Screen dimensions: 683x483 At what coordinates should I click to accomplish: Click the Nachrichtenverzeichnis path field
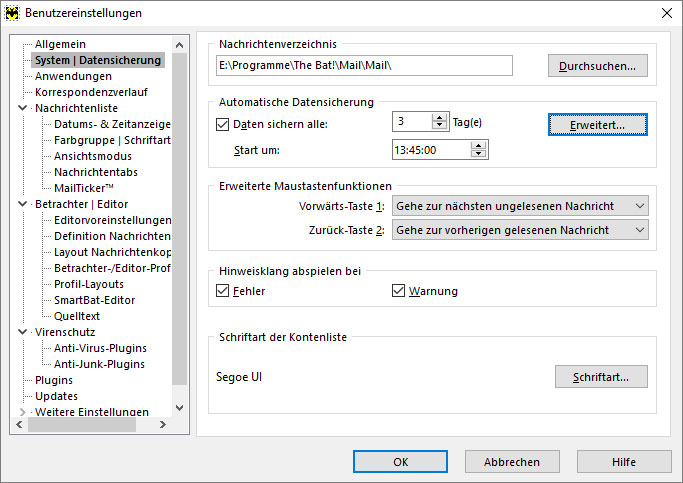364,66
